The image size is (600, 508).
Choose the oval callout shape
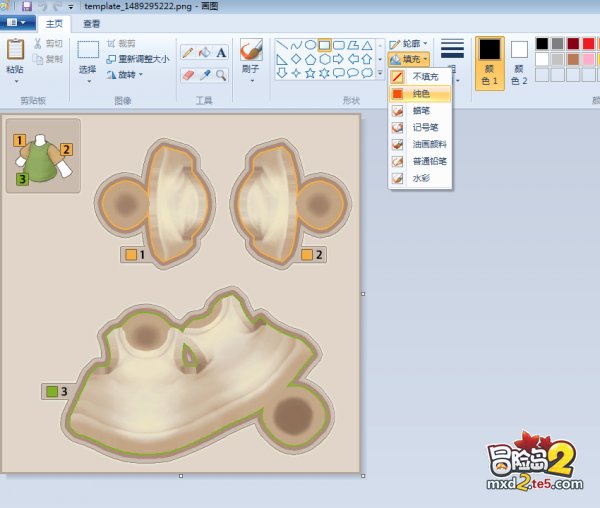tap(353, 73)
